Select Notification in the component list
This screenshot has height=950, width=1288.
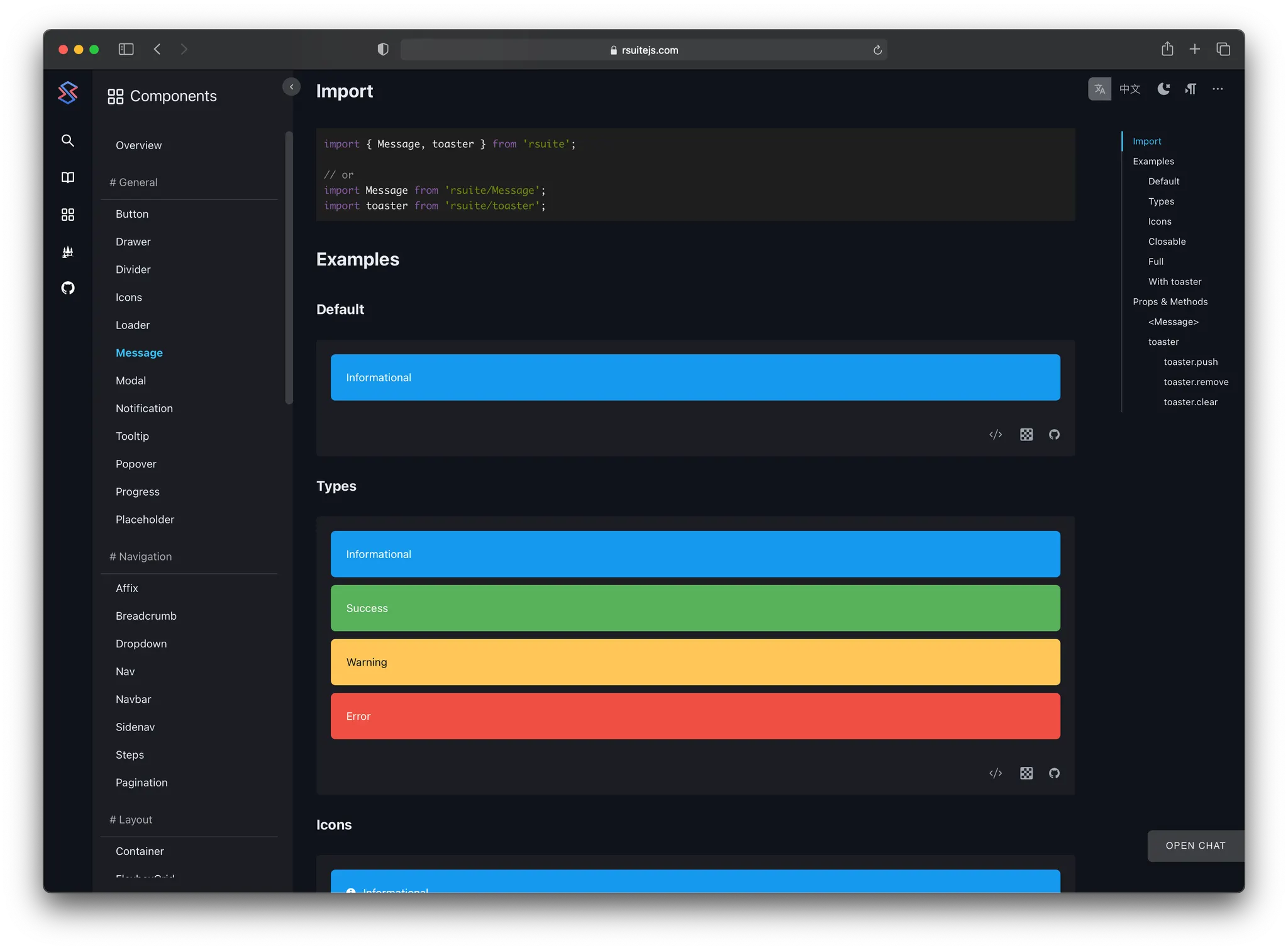pos(144,408)
